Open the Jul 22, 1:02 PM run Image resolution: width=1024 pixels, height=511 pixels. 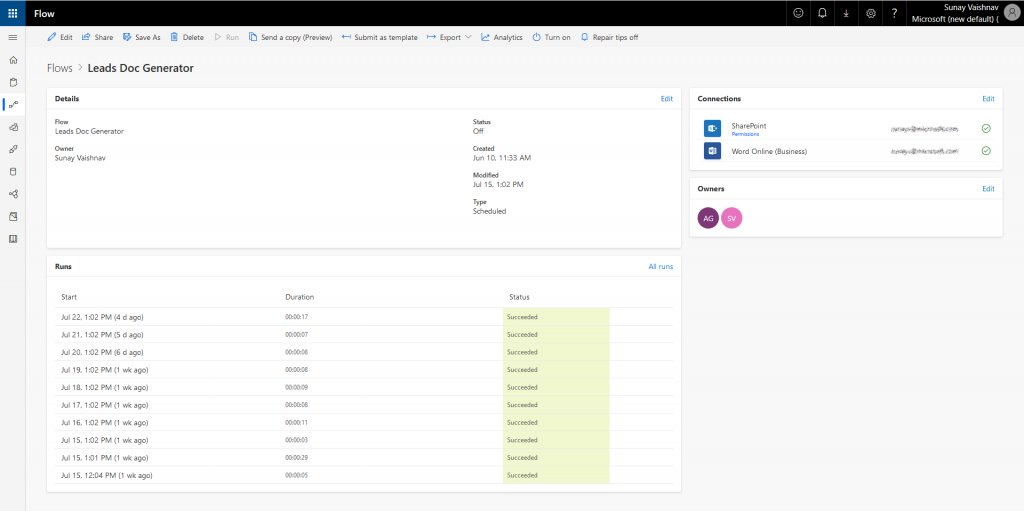click(101, 316)
